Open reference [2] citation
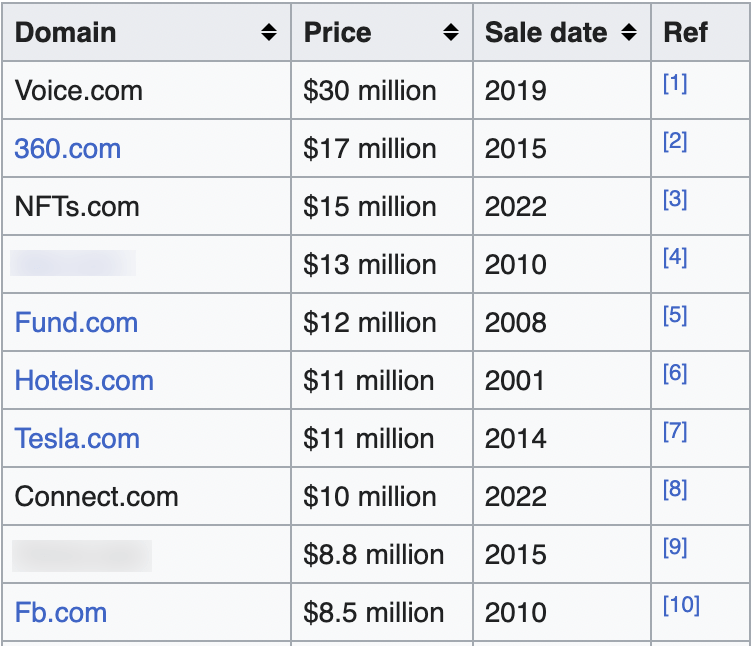Viewport: 754px width, 646px height. [x=675, y=141]
